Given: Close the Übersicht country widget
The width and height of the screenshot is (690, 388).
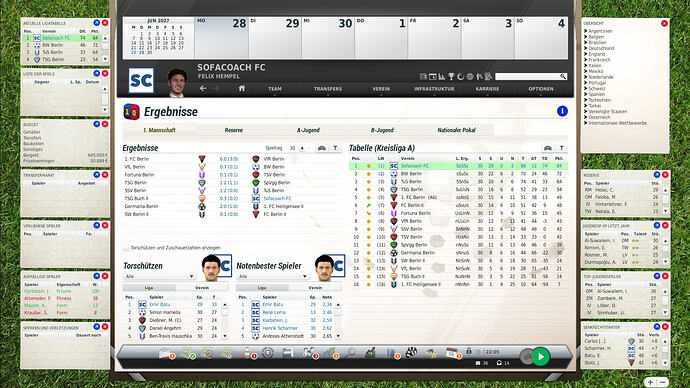Looking at the screenshot, I should pyautogui.click(x=664, y=23).
